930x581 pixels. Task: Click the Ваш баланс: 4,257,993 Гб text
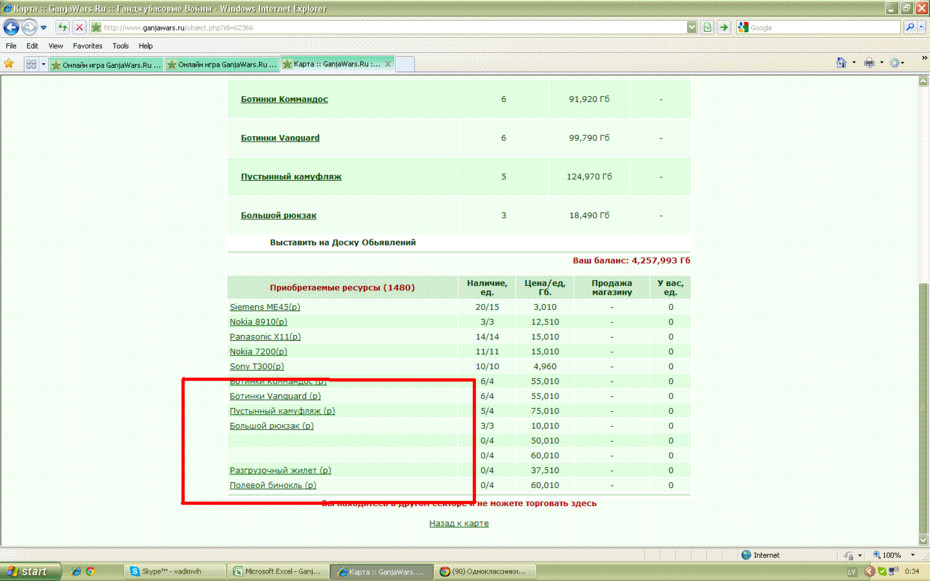631,260
